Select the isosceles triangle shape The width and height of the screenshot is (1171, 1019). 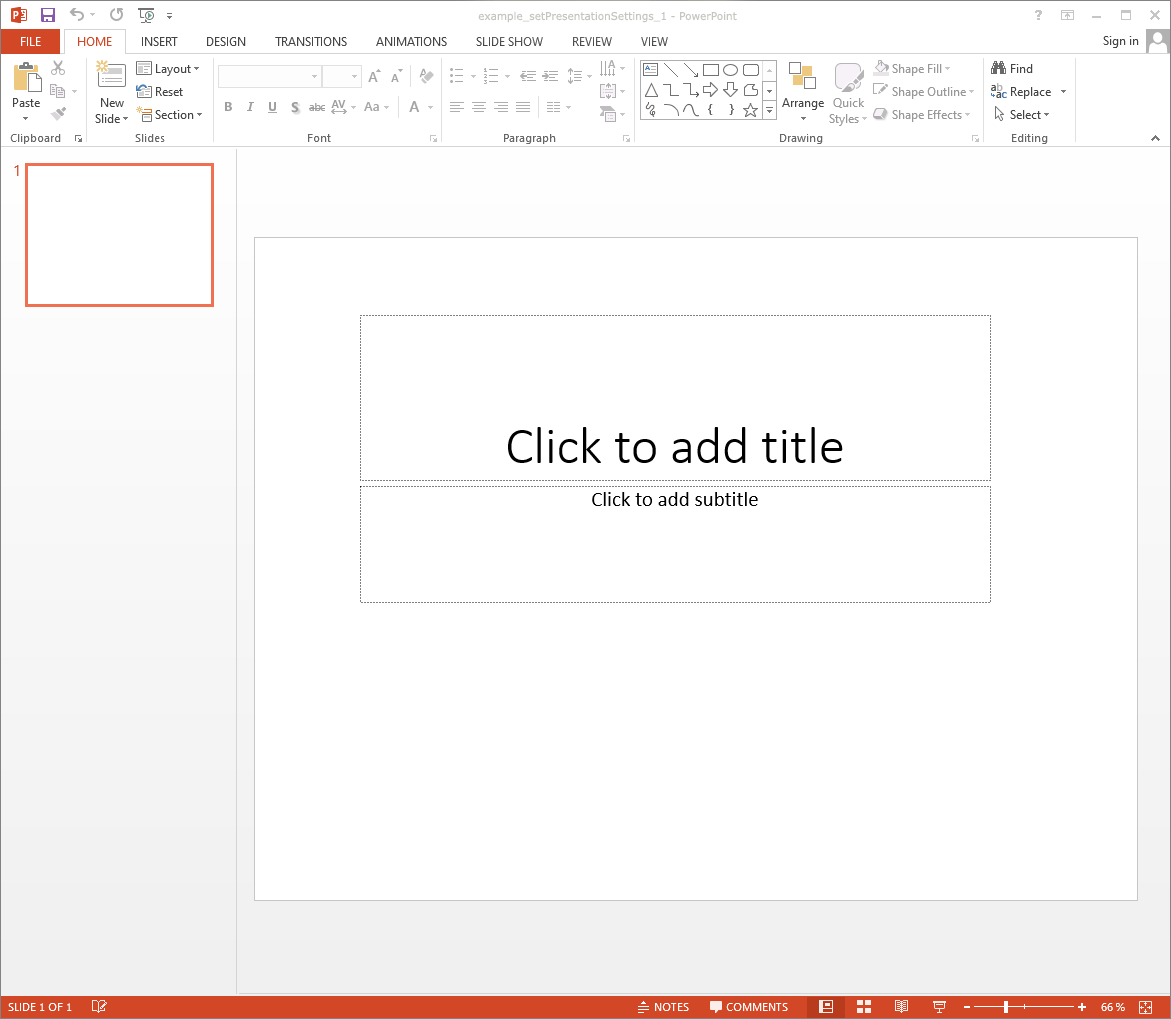point(651,90)
